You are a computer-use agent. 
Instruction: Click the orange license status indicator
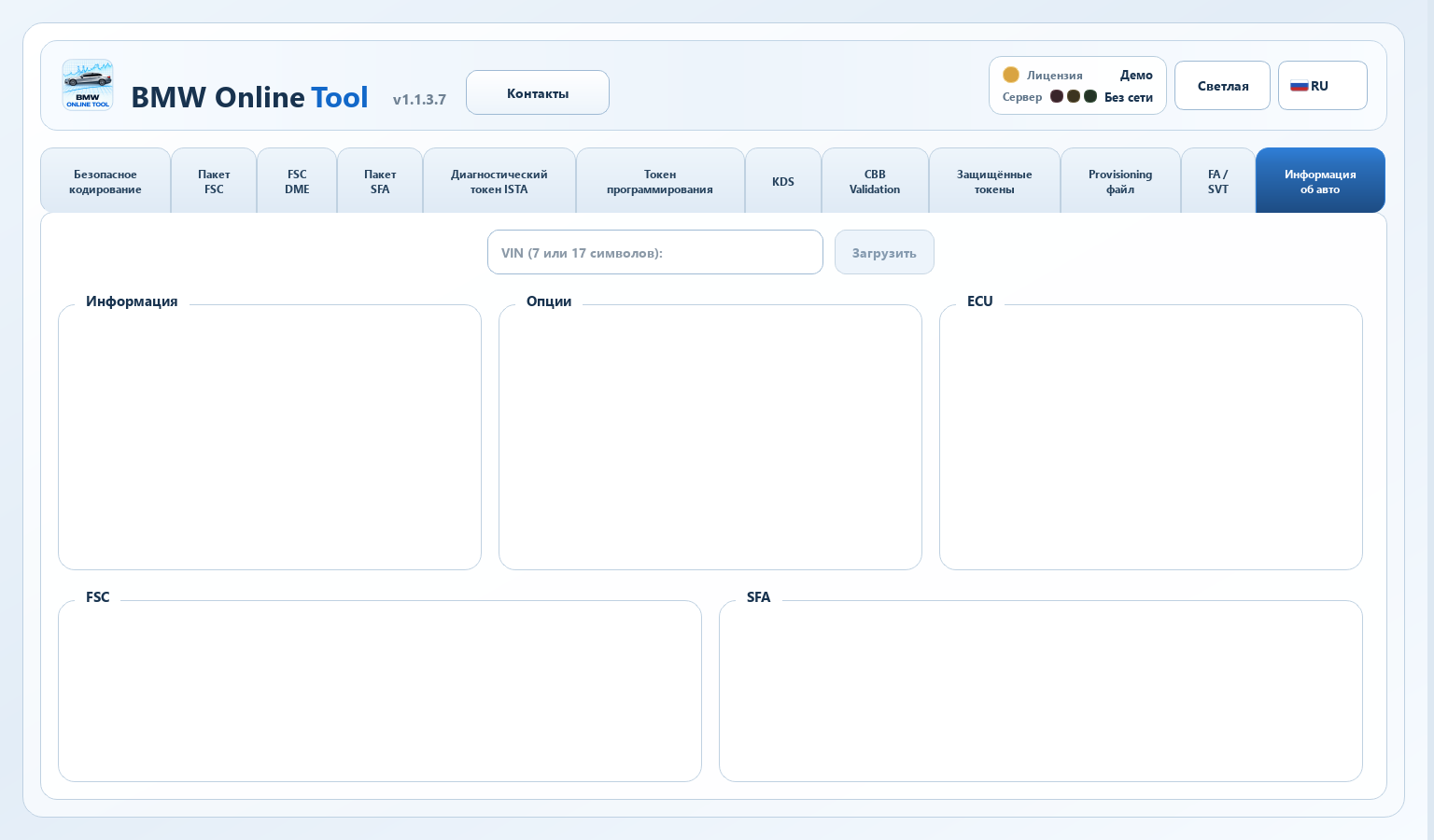coord(1011,75)
